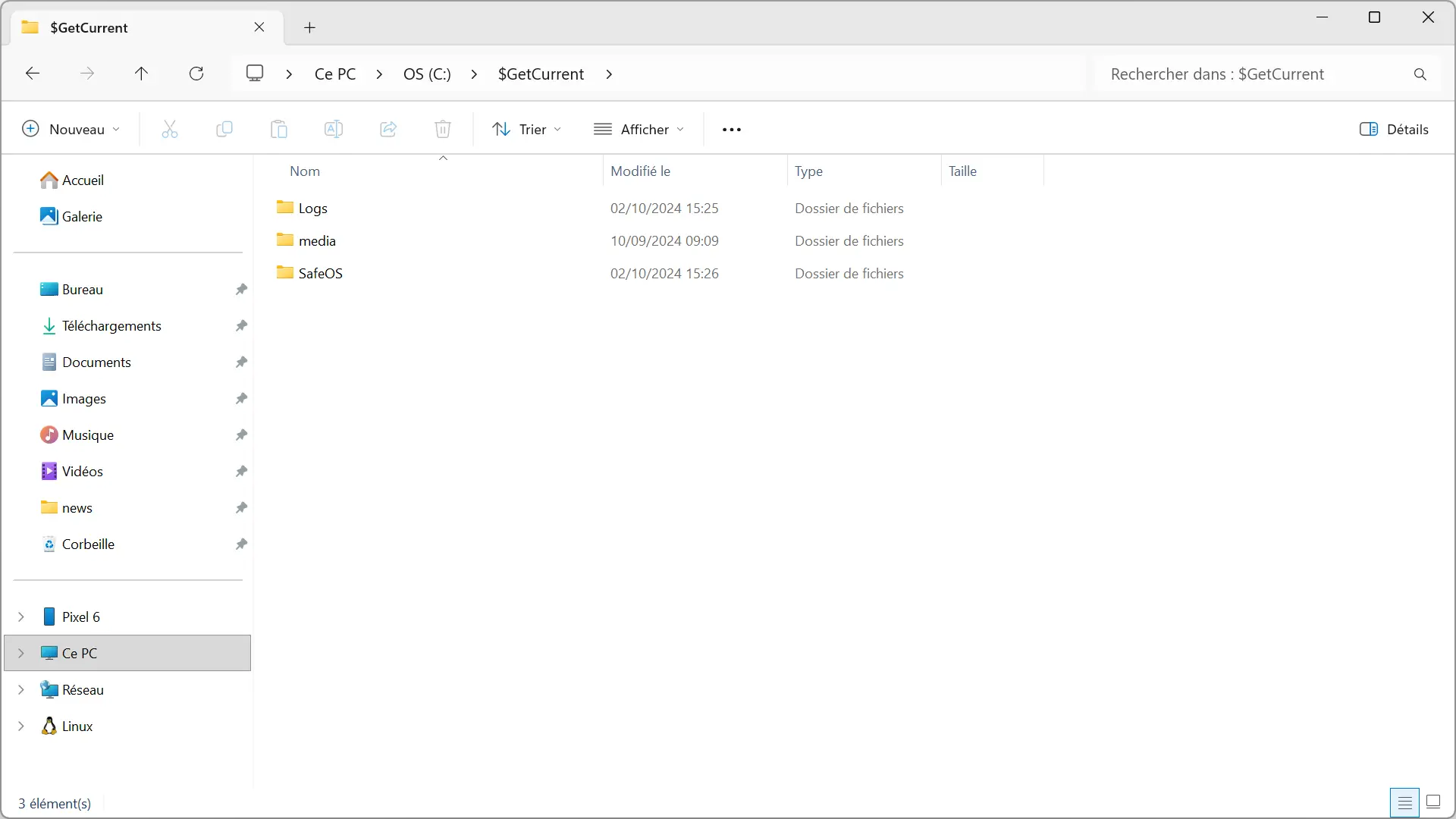Go forward with the right arrow
This screenshot has height=819, width=1456.
[87, 74]
